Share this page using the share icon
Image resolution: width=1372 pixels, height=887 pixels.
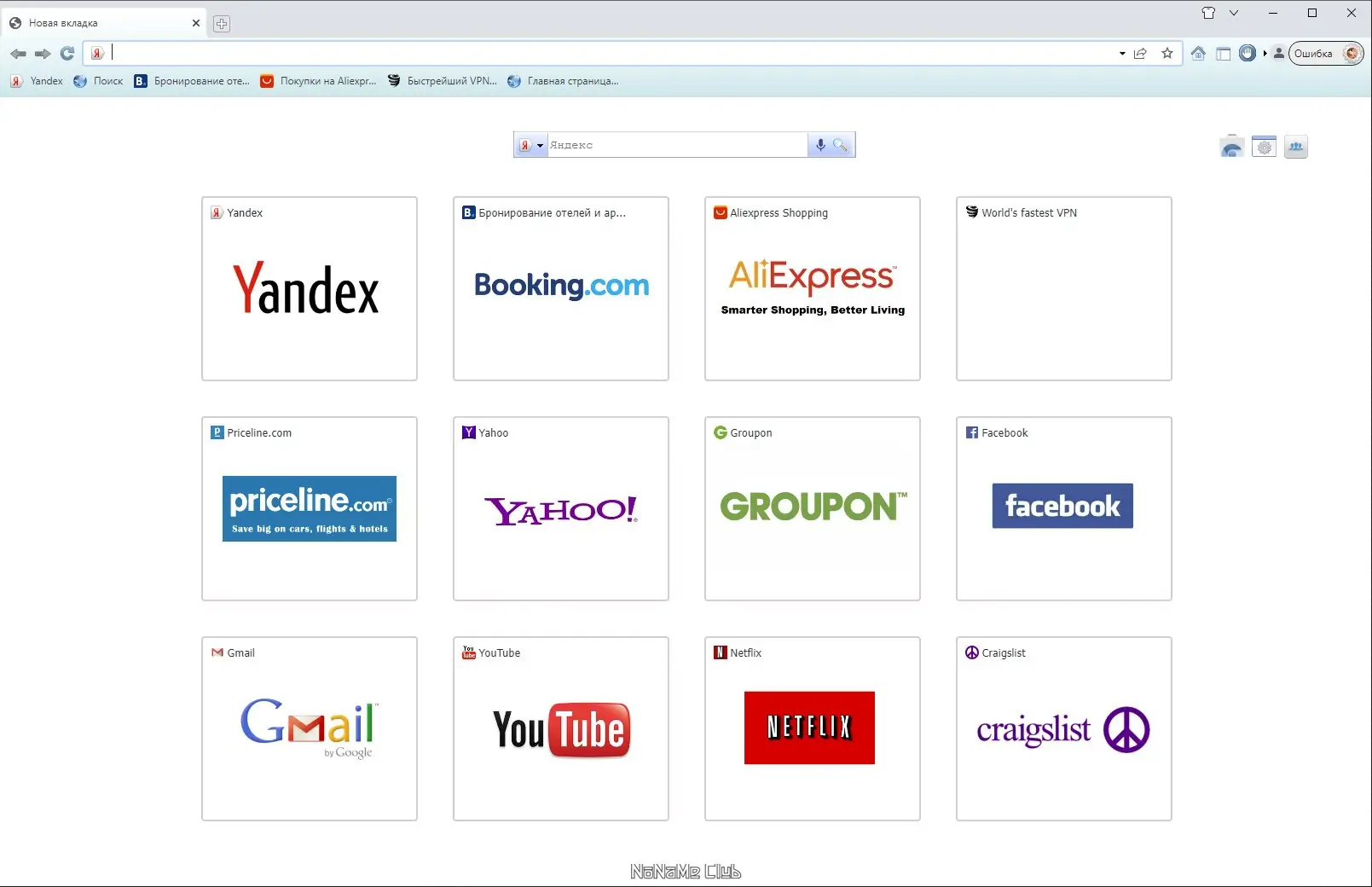pos(1141,54)
